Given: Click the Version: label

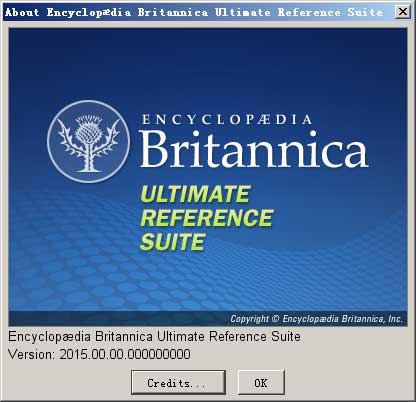Looking at the screenshot, I should [31, 354].
